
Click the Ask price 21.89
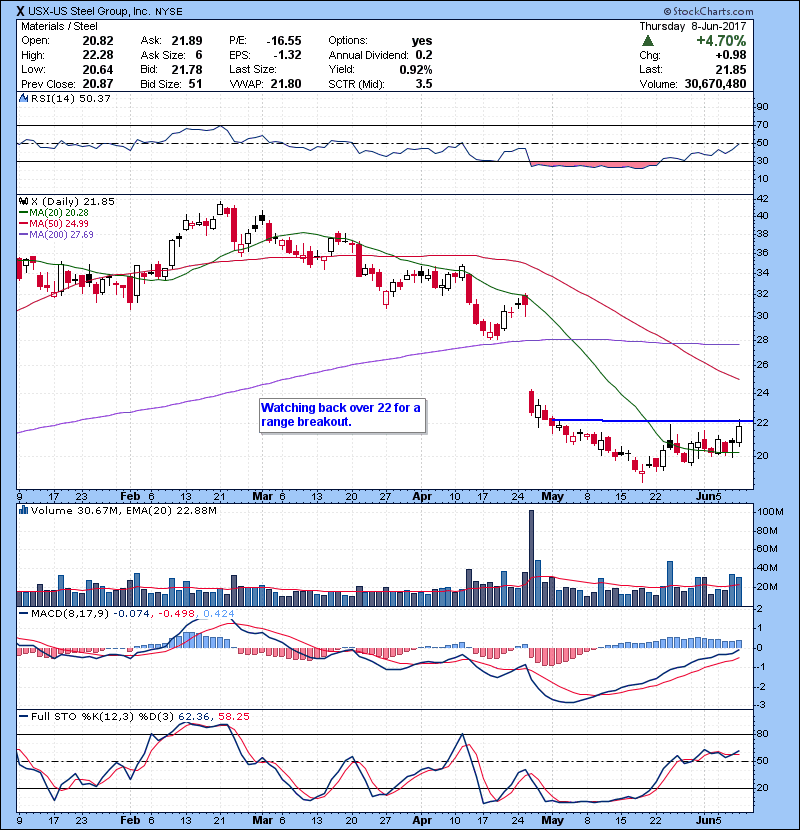[x=186, y=41]
